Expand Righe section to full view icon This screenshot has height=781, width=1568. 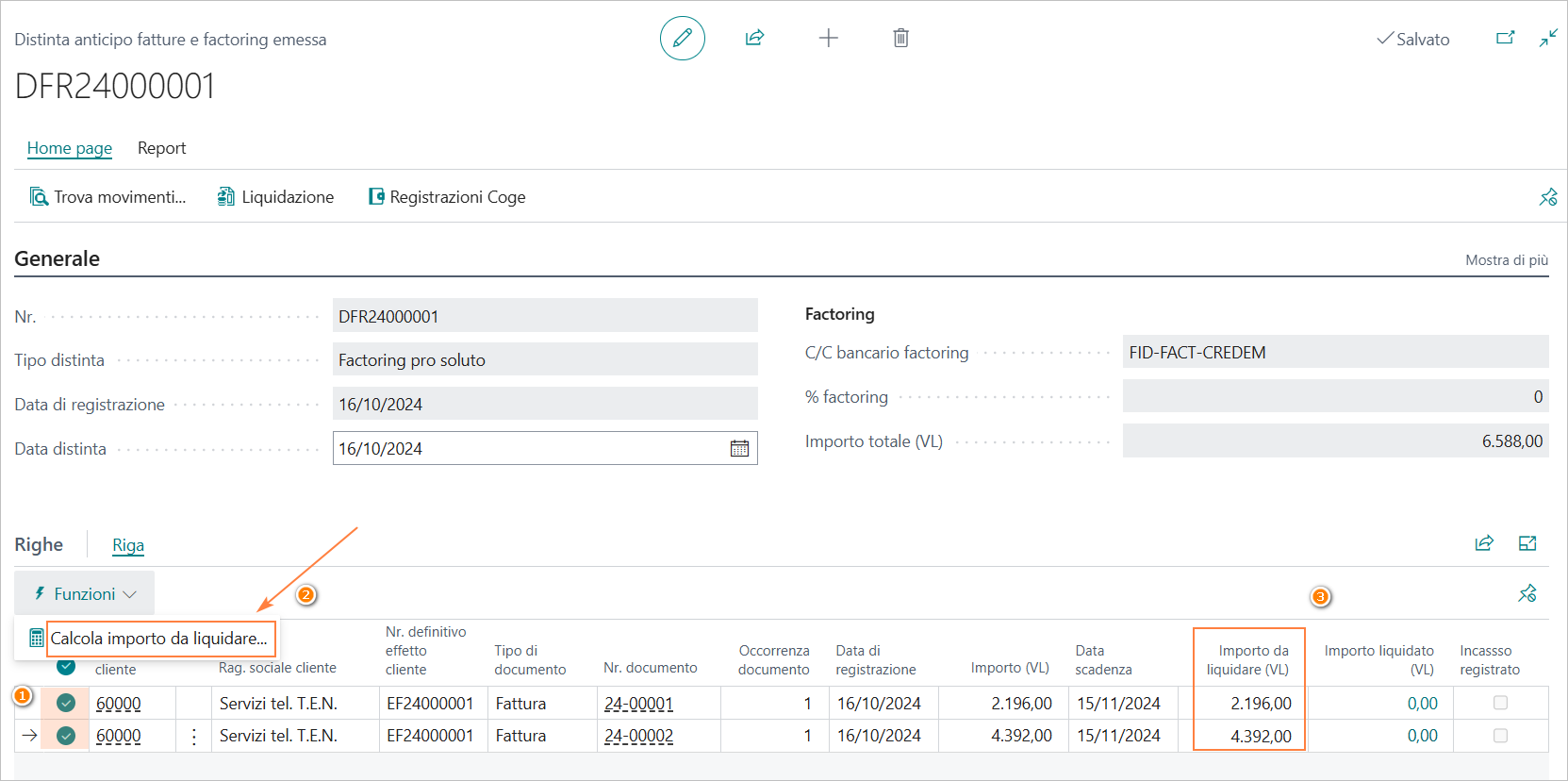[x=1527, y=543]
